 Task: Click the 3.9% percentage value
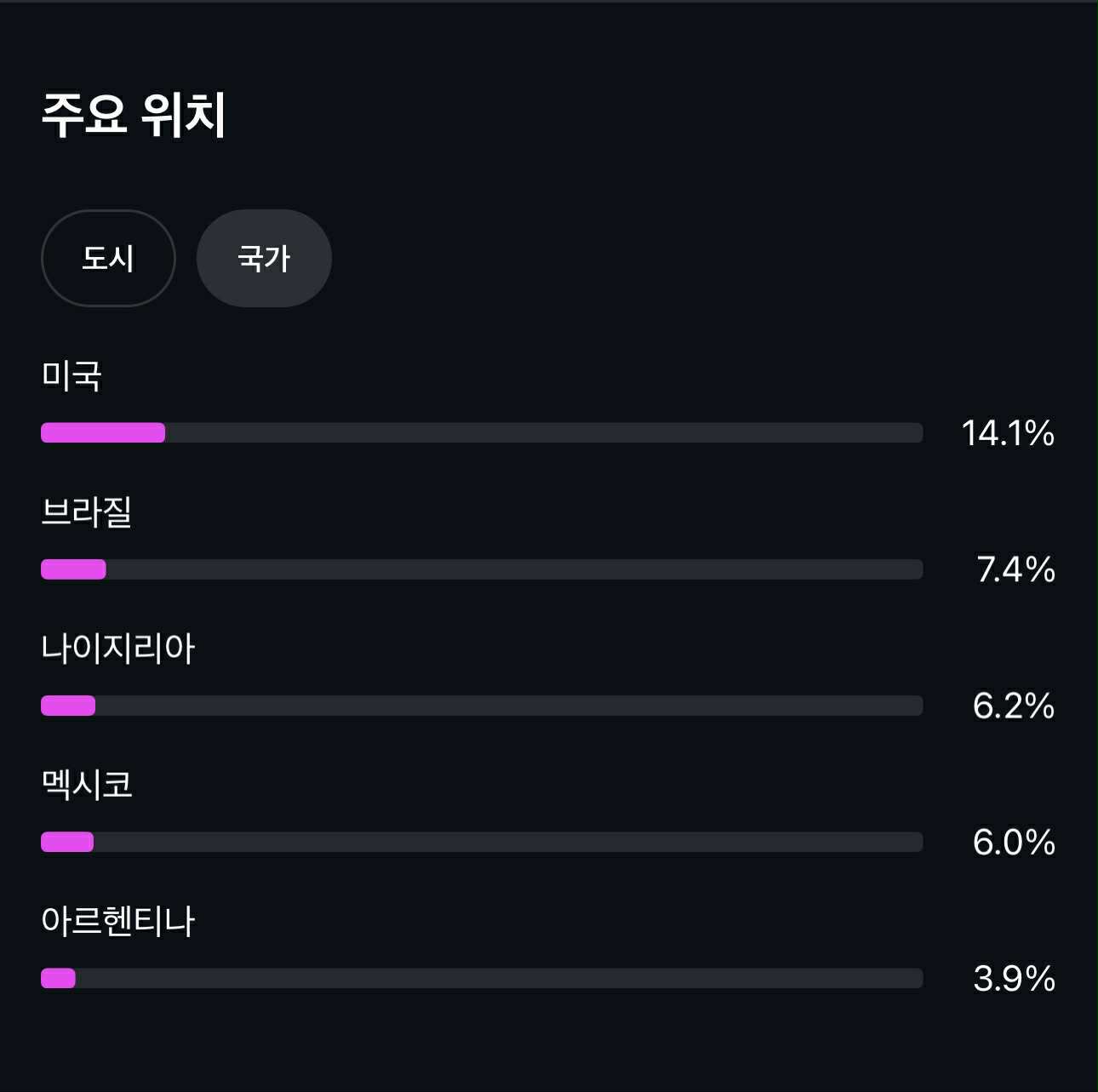1014,978
